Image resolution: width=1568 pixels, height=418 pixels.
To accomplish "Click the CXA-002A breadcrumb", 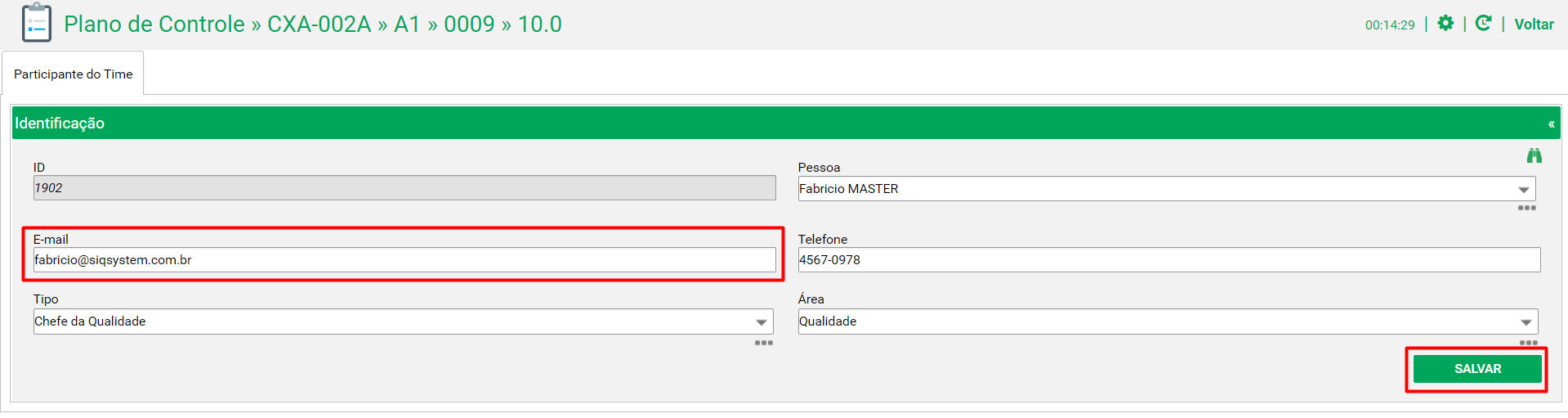I will (x=319, y=24).
